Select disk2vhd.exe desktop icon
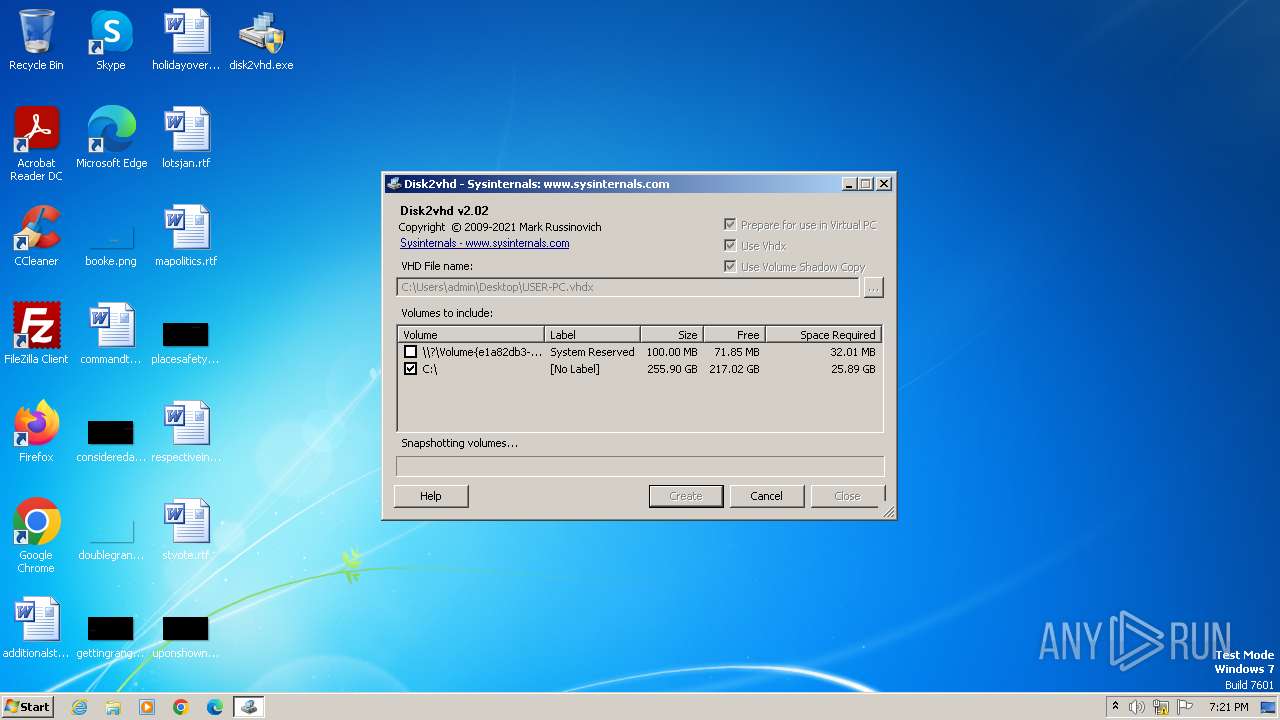The width and height of the screenshot is (1280, 720). point(261,40)
